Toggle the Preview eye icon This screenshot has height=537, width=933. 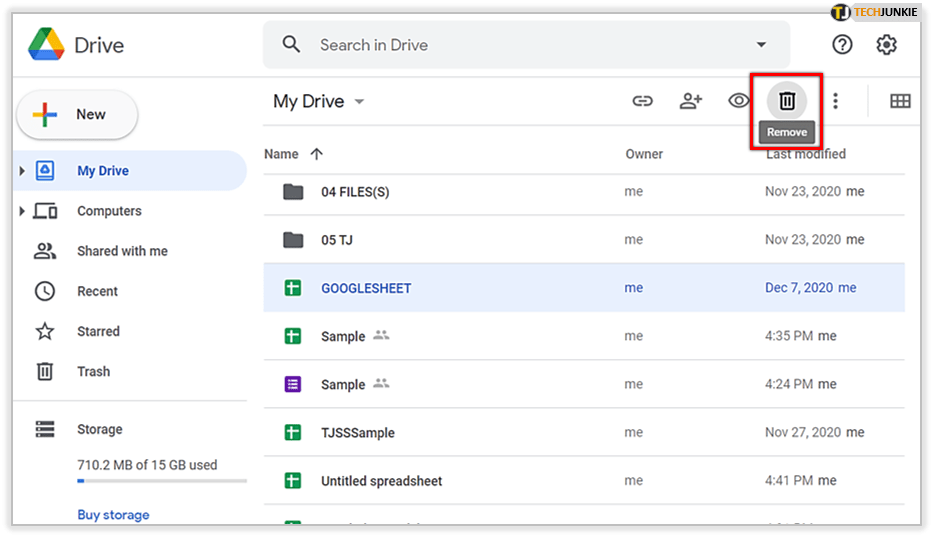pyautogui.click(x=738, y=101)
